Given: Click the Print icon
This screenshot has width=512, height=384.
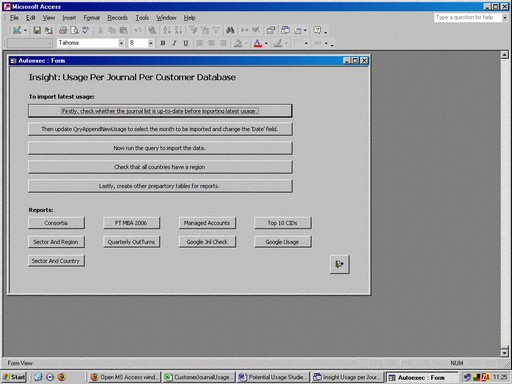Looking at the screenshot, I should tap(63, 30).
